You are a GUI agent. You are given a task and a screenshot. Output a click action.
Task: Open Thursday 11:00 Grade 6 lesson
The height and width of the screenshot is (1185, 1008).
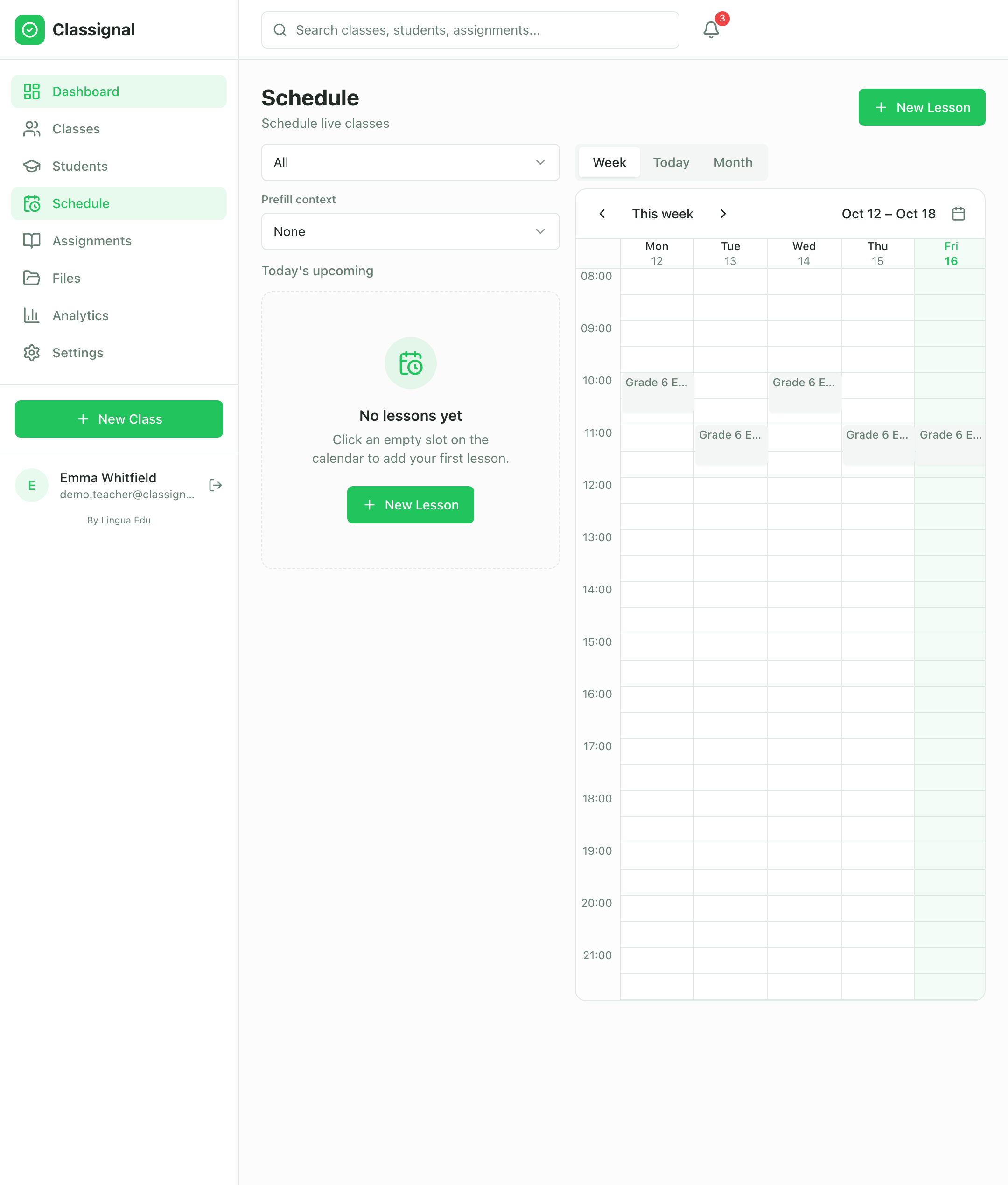coord(878,445)
